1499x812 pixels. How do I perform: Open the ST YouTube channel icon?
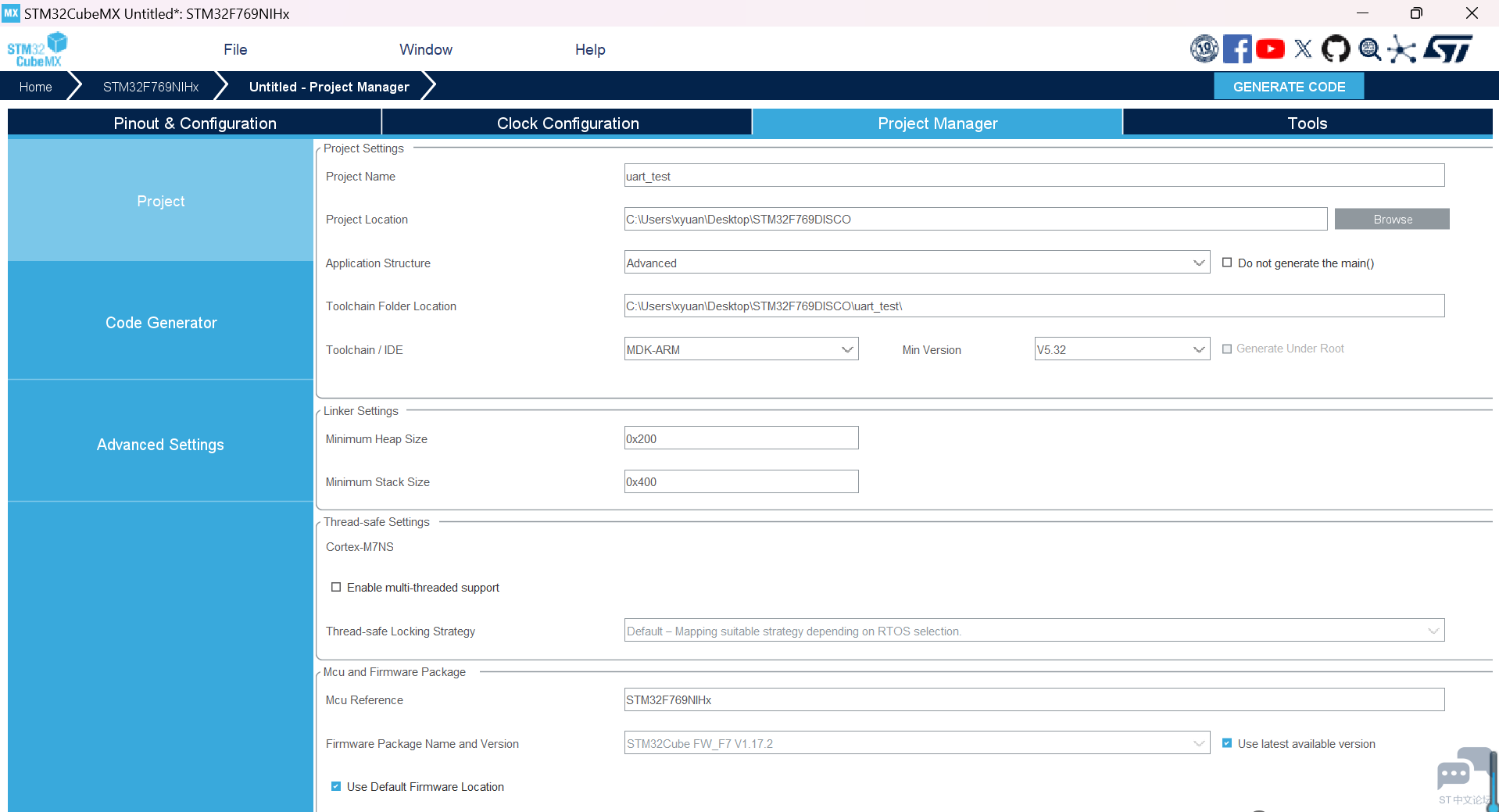1270,49
